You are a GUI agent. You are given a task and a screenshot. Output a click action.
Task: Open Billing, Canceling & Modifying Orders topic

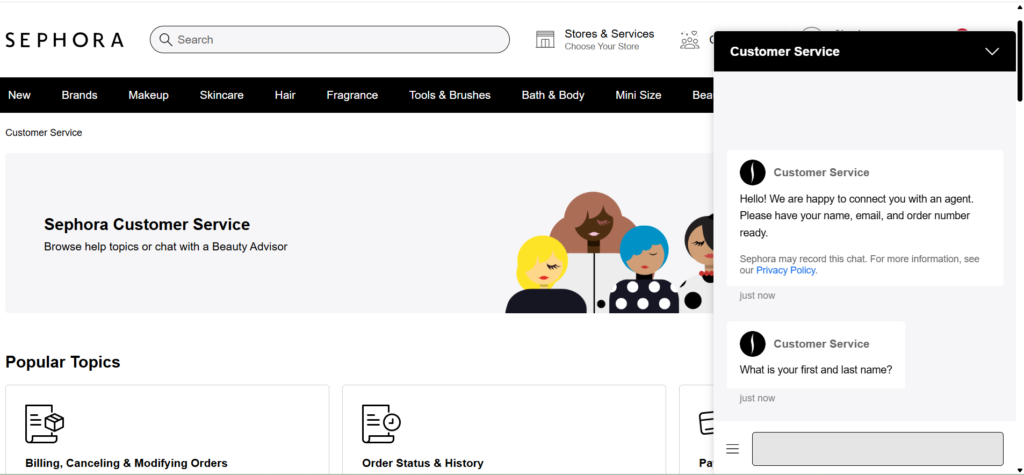tap(167, 429)
